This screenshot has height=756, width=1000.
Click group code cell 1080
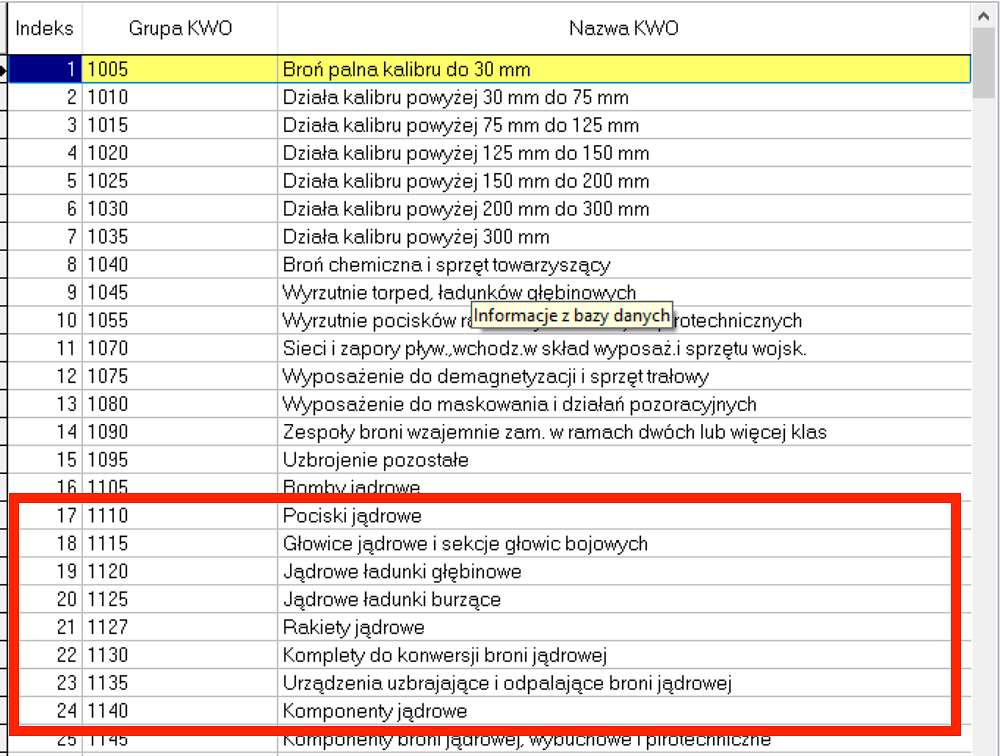180,404
